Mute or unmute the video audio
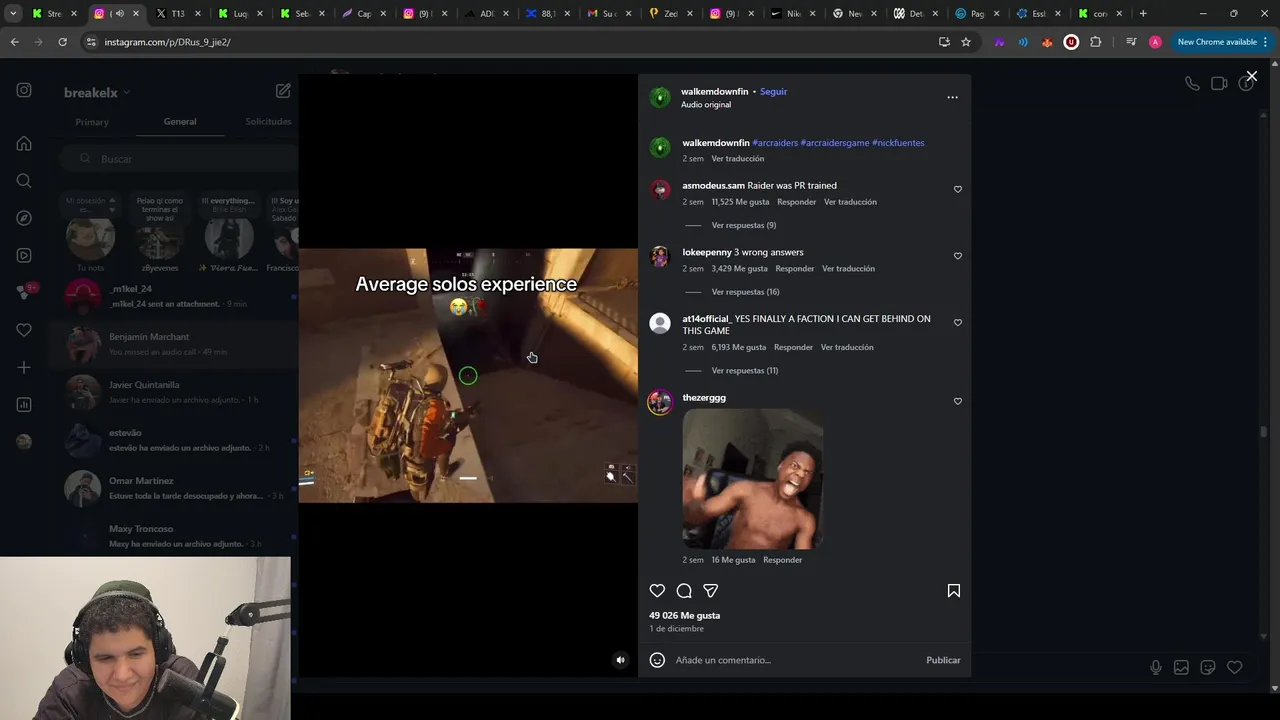The height and width of the screenshot is (720, 1280). [620, 660]
